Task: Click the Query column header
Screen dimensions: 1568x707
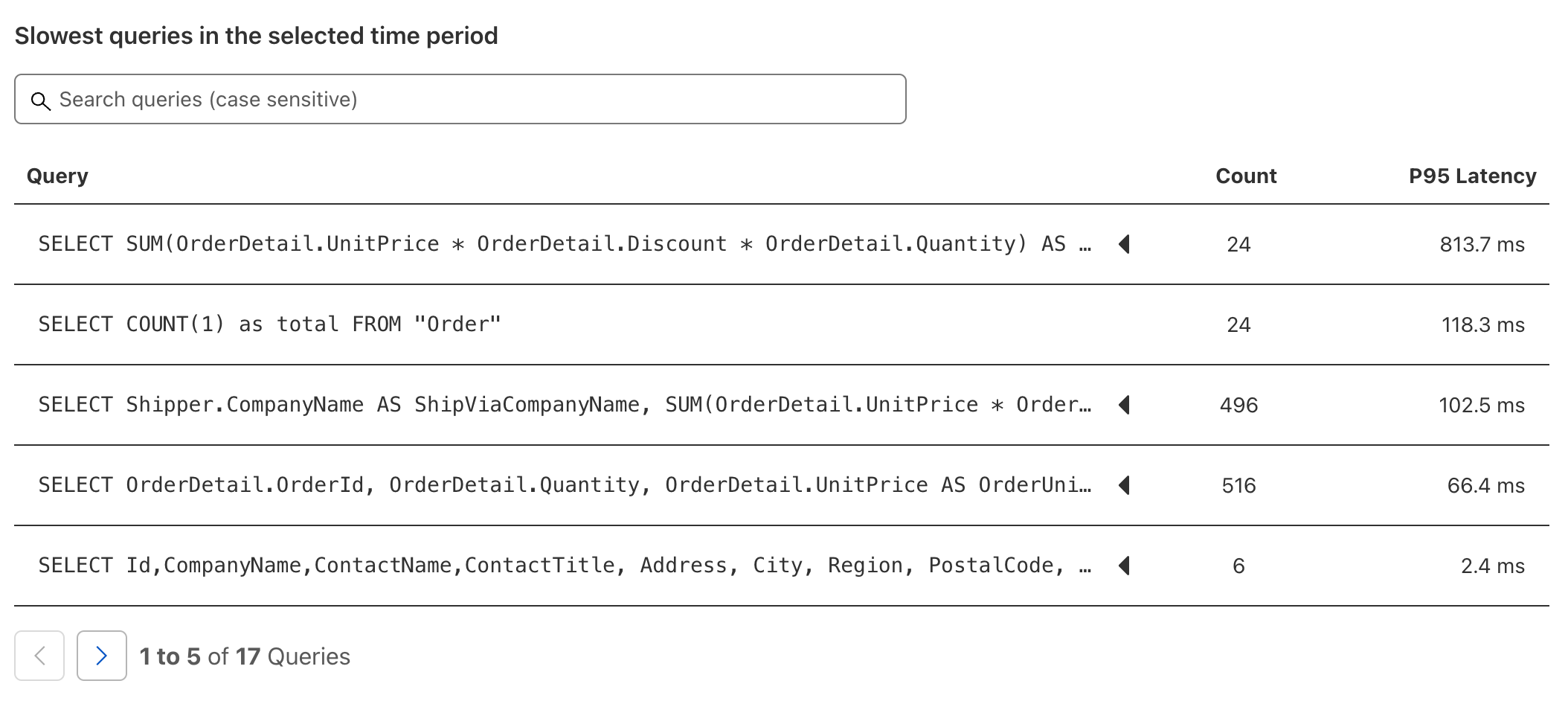Action: pyautogui.click(x=57, y=176)
